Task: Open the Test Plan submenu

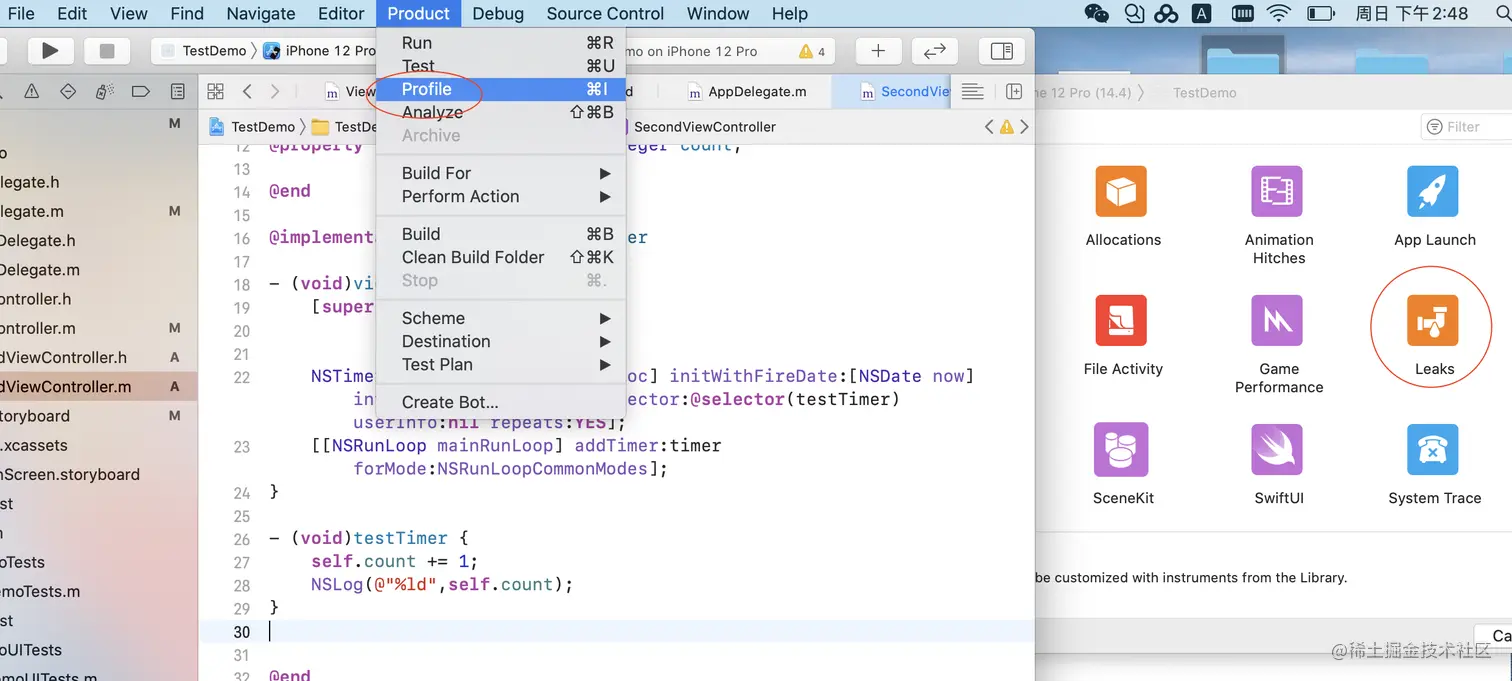Action: click(500, 364)
